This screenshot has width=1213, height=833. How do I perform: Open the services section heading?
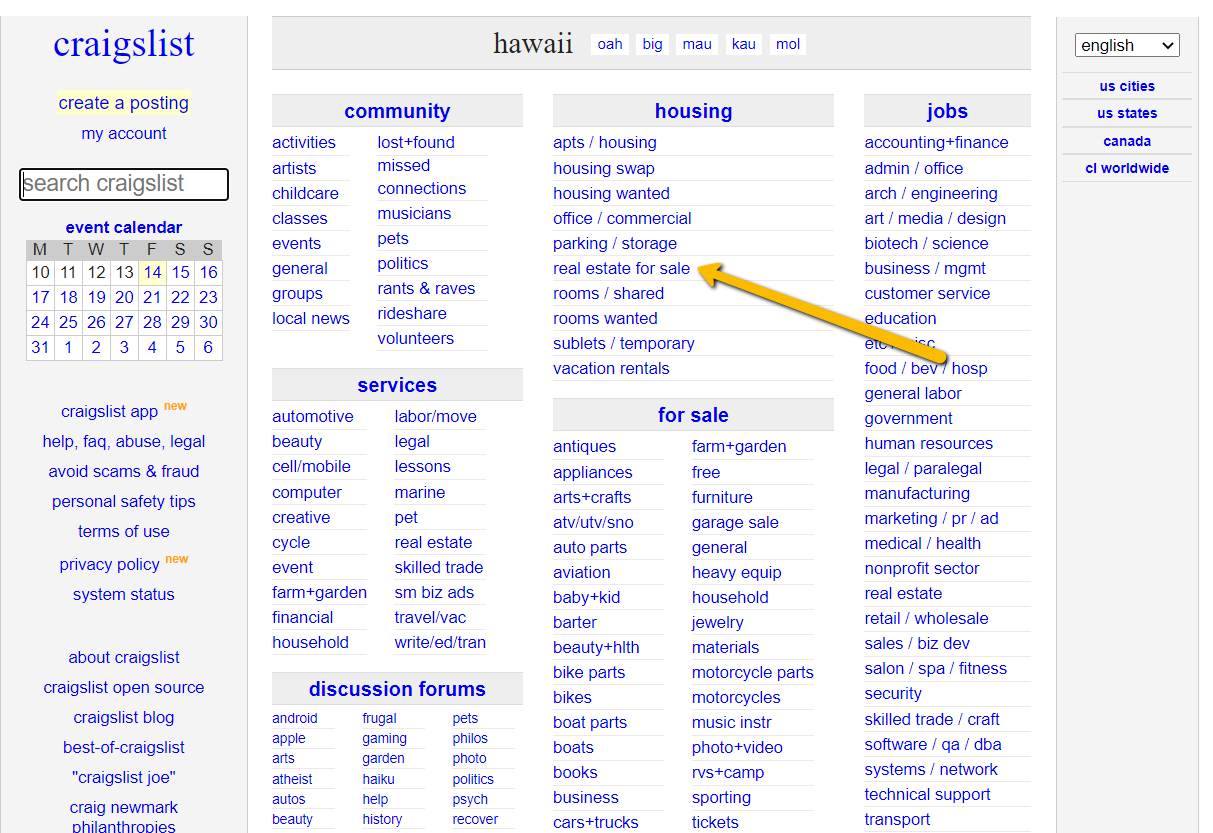[397, 385]
